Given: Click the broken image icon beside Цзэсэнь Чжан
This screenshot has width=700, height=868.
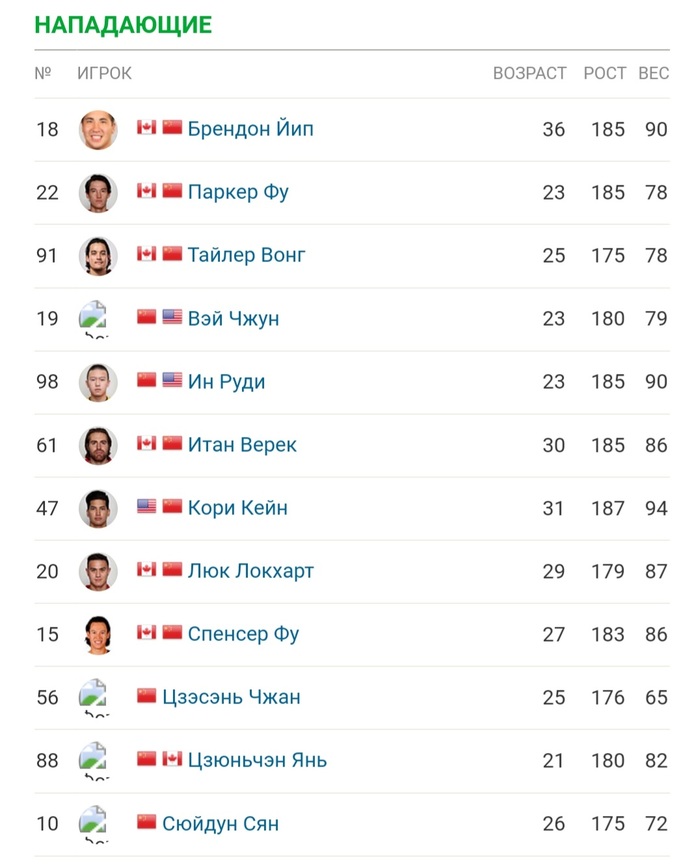Looking at the screenshot, I should click(x=94, y=697).
